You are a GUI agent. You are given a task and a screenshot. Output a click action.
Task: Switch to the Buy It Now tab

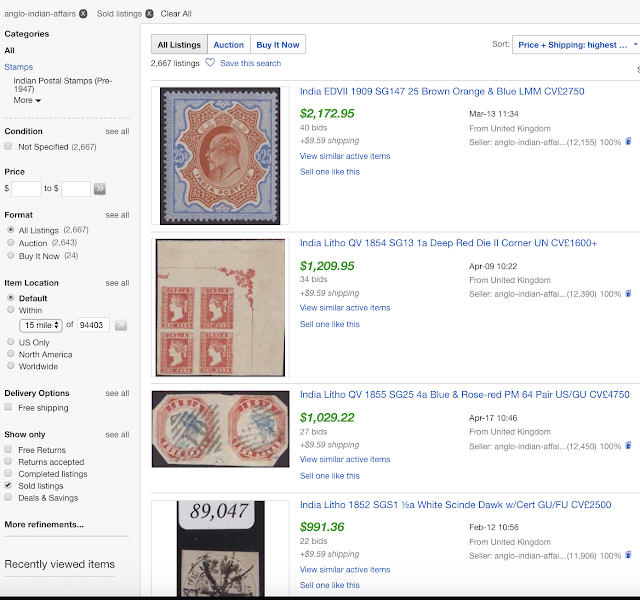click(278, 45)
